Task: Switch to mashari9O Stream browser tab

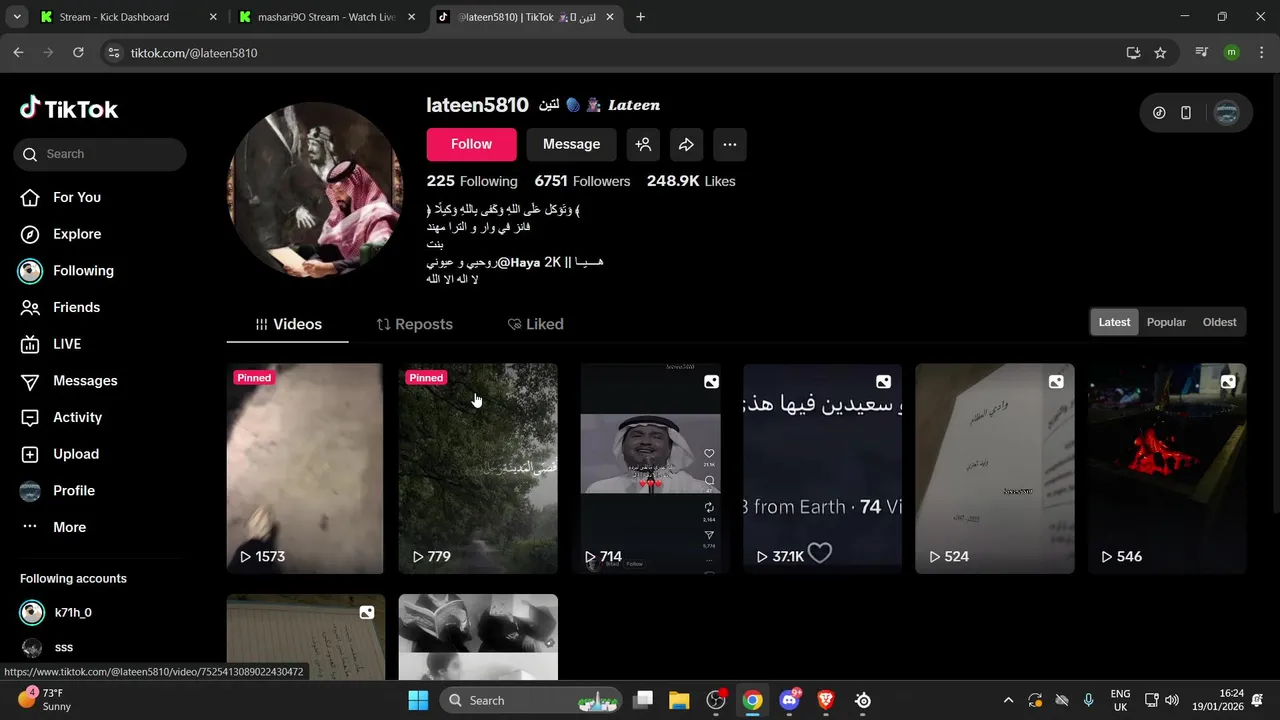Action: [328, 17]
